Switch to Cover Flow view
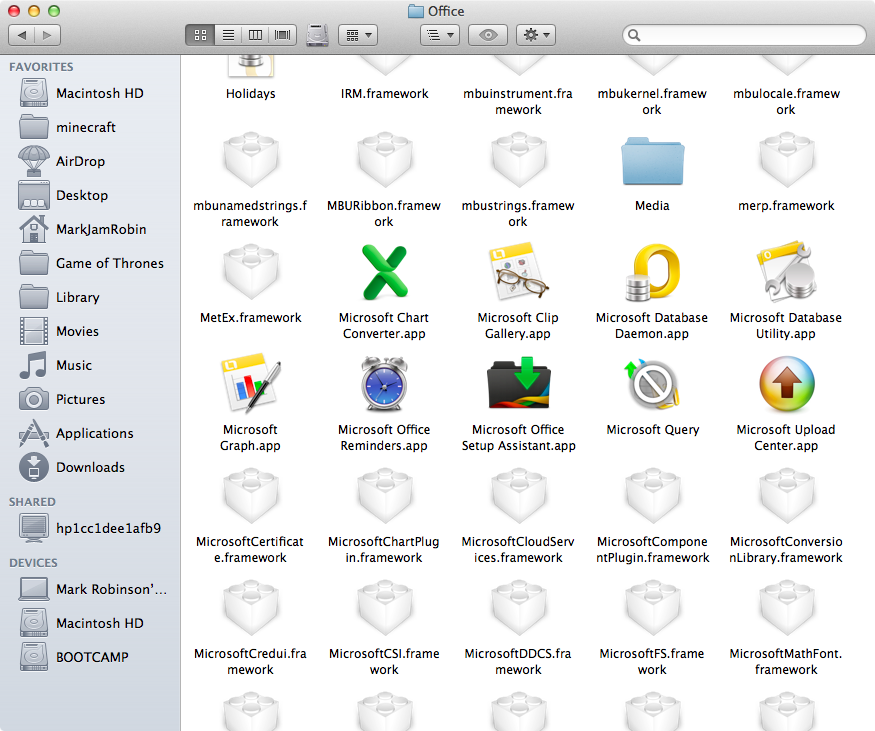Viewport: 875px width, 731px height. click(x=283, y=35)
